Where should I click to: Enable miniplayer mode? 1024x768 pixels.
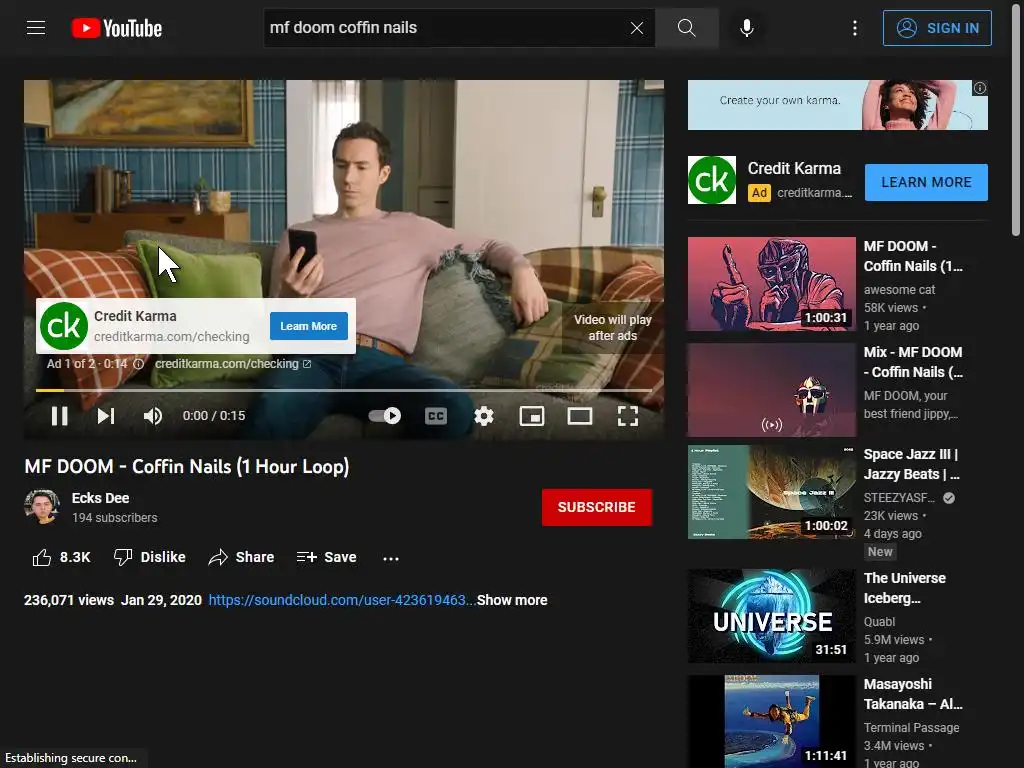532,416
